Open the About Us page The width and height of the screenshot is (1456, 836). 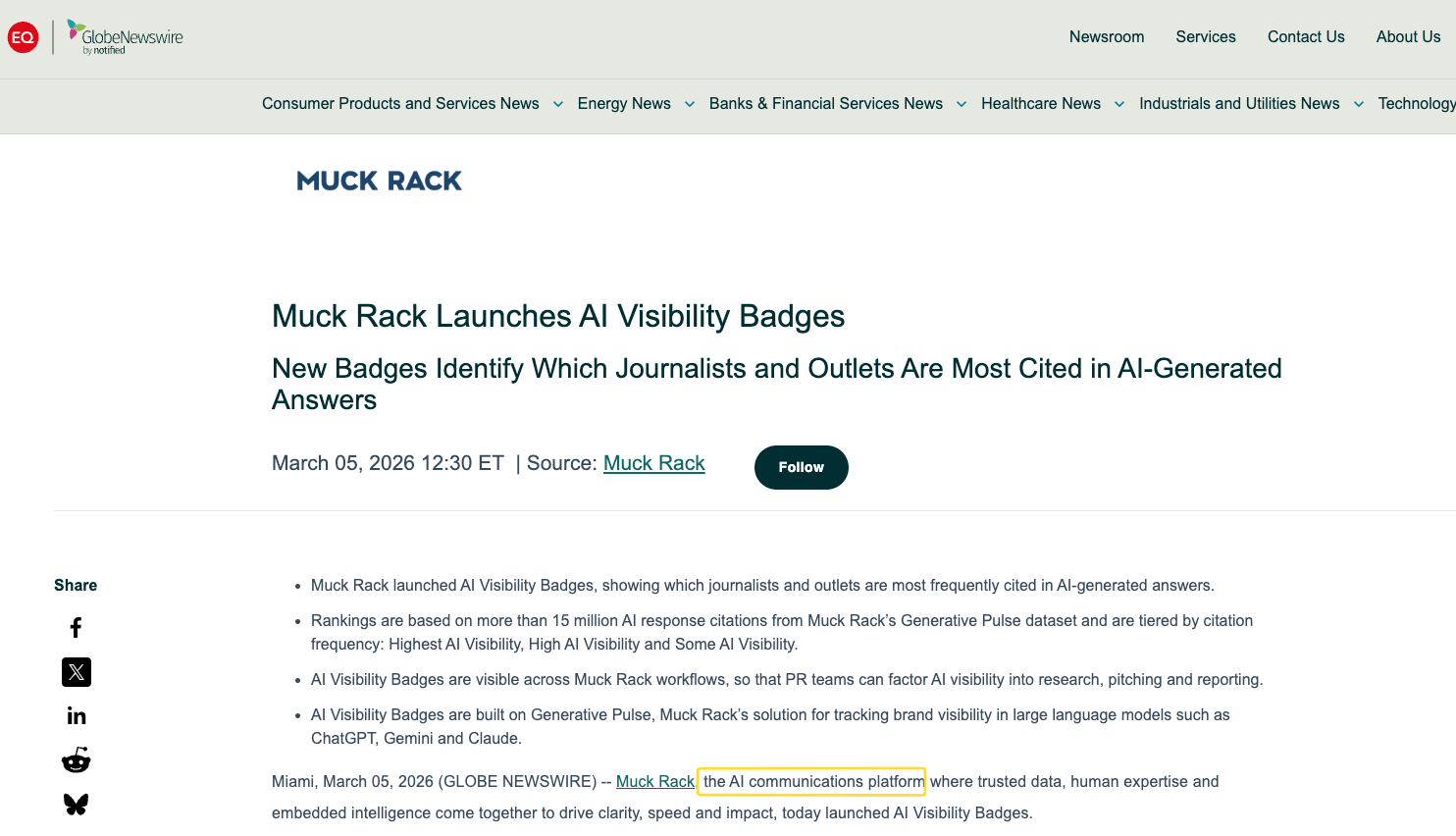[x=1408, y=37]
